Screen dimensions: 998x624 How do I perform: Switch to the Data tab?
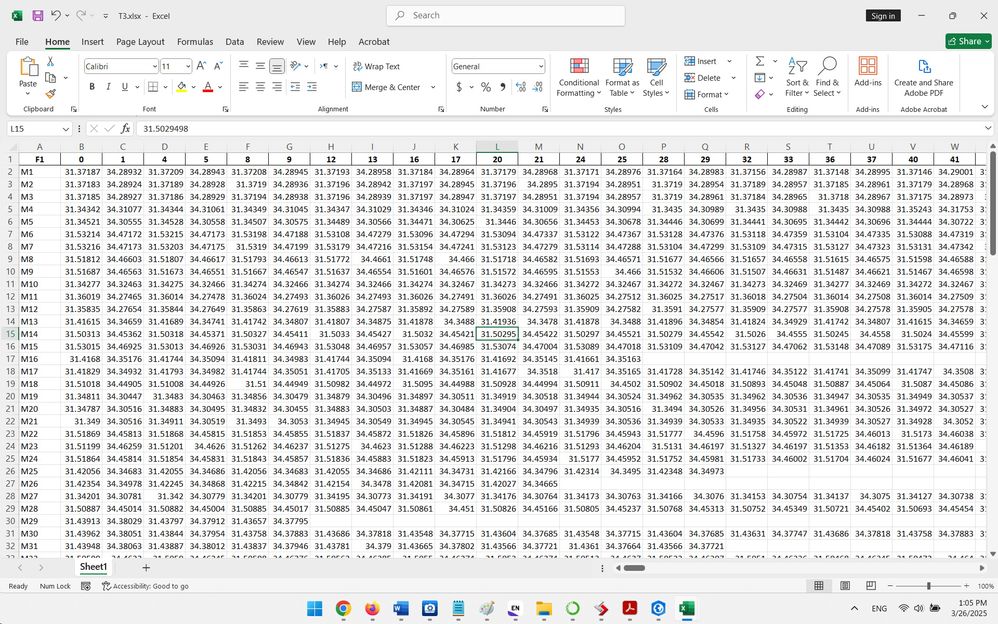pos(234,41)
